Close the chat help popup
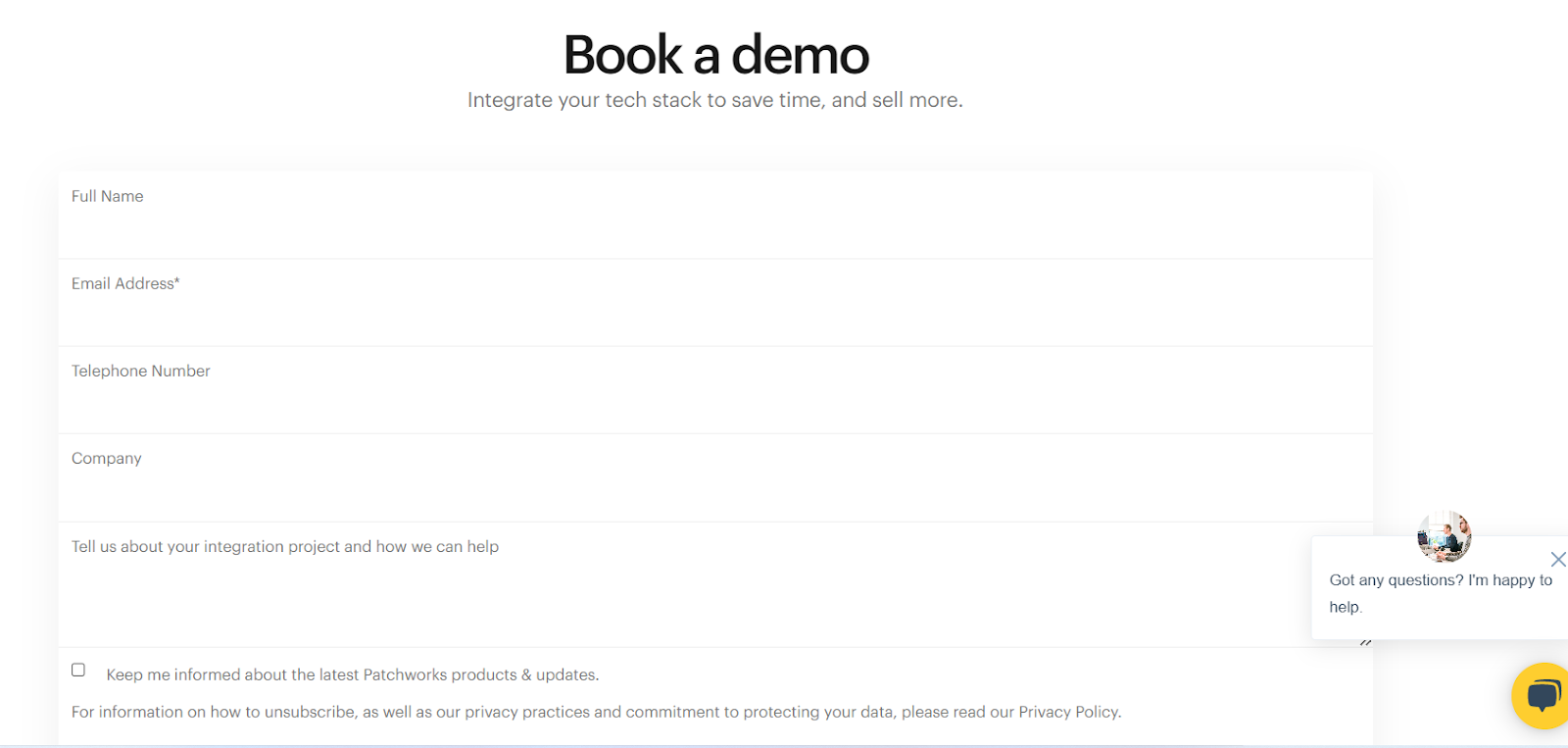Viewport: 1568px width, 748px height. (1557, 559)
